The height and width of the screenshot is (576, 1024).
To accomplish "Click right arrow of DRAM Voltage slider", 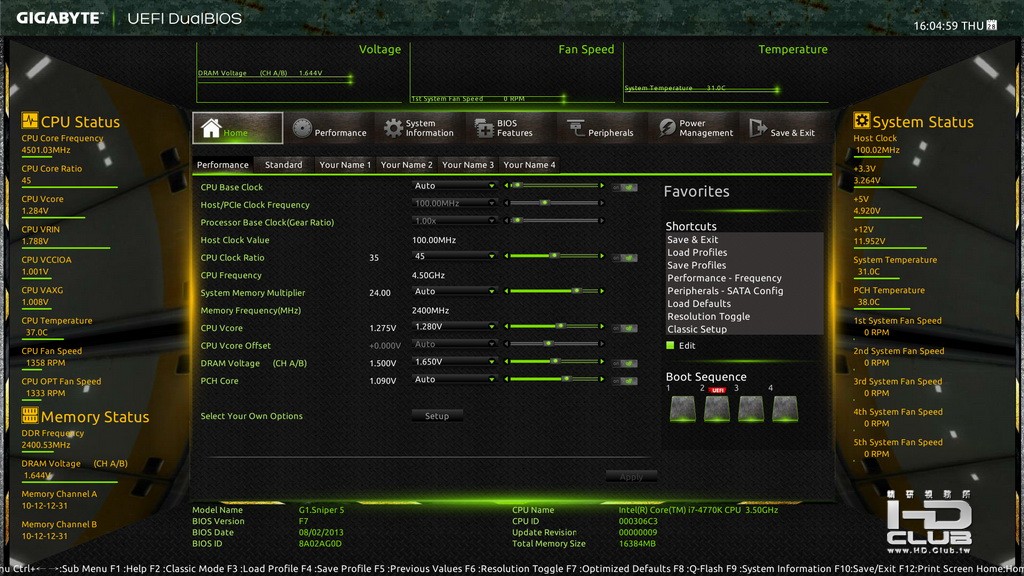I will point(601,362).
